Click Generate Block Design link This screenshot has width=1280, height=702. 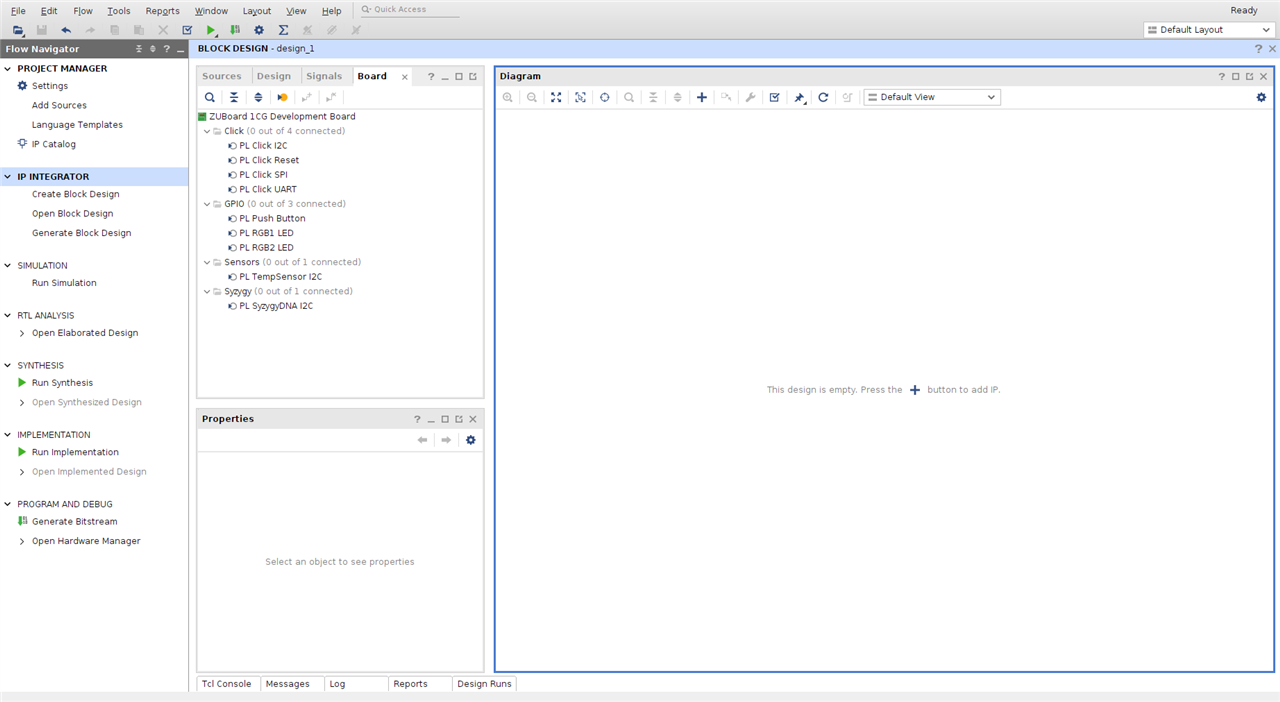(81, 233)
